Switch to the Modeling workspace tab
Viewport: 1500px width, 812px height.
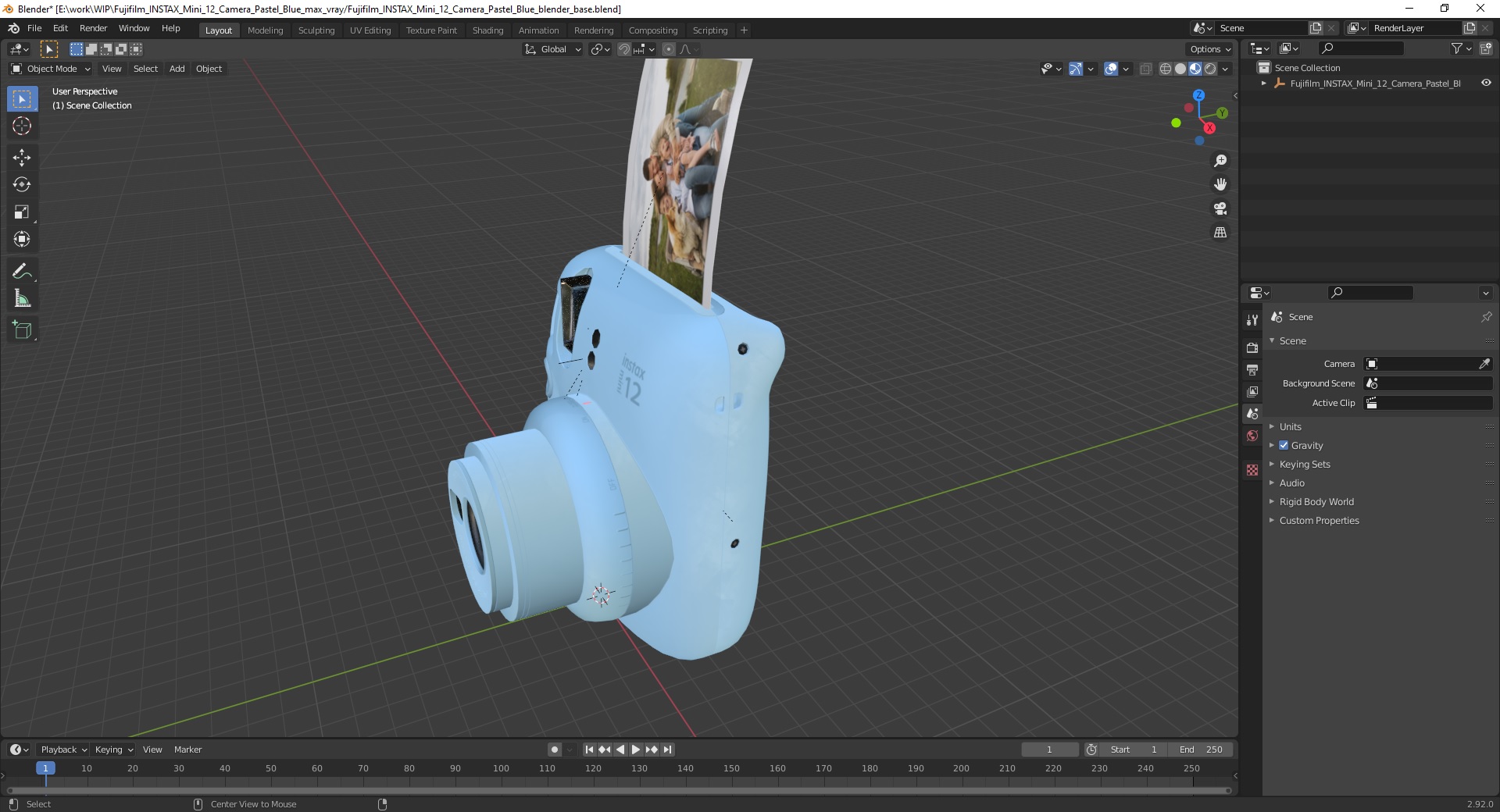pyautogui.click(x=265, y=30)
